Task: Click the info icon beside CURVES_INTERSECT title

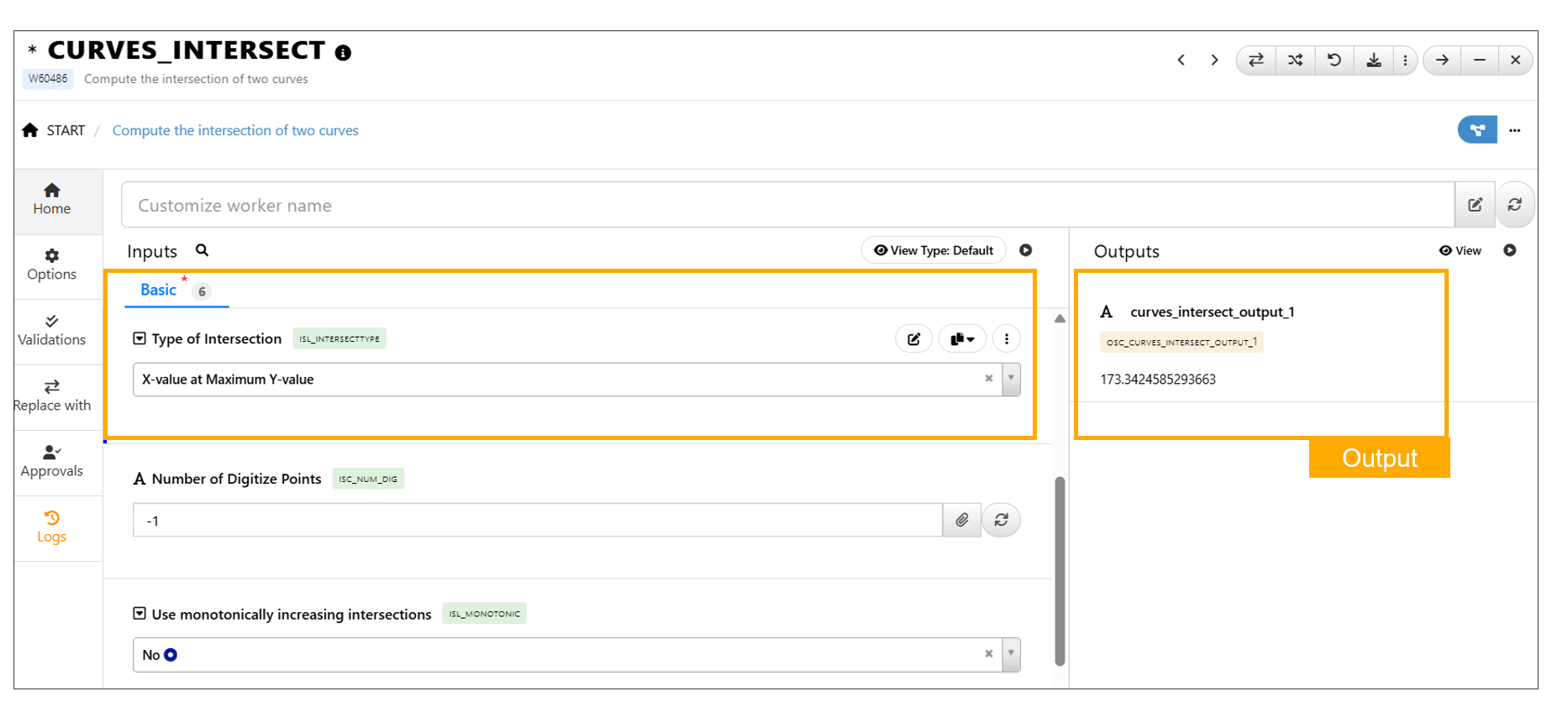Action: pos(343,53)
